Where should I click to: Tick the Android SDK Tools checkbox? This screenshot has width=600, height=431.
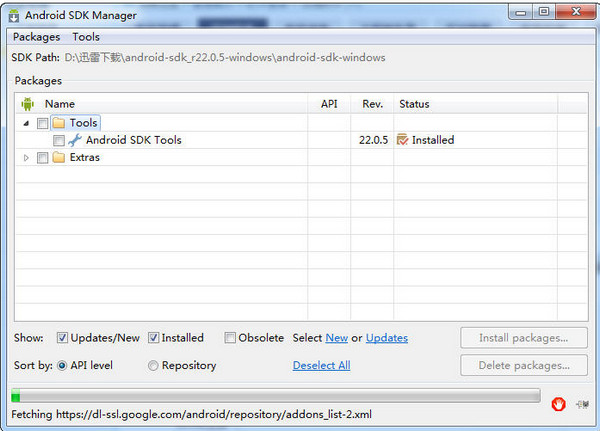click(59, 140)
